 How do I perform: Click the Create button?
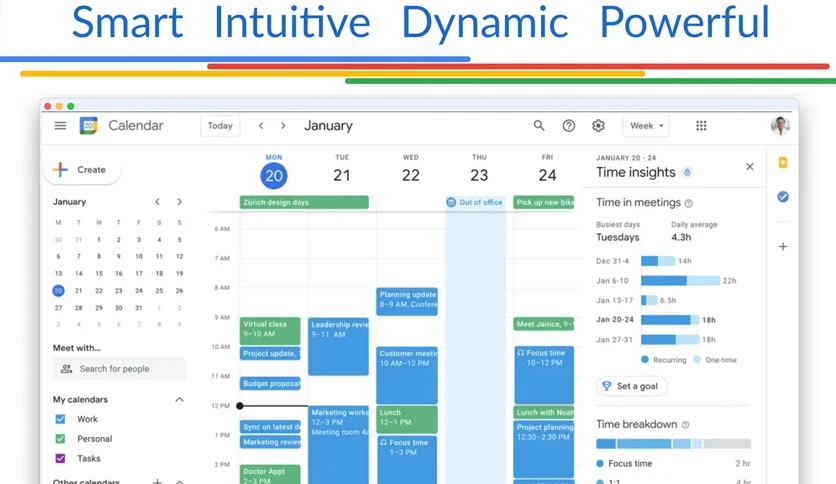click(82, 170)
